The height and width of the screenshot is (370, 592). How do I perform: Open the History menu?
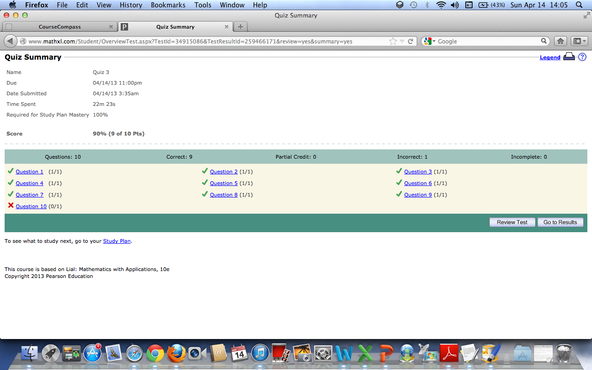[x=131, y=5]
